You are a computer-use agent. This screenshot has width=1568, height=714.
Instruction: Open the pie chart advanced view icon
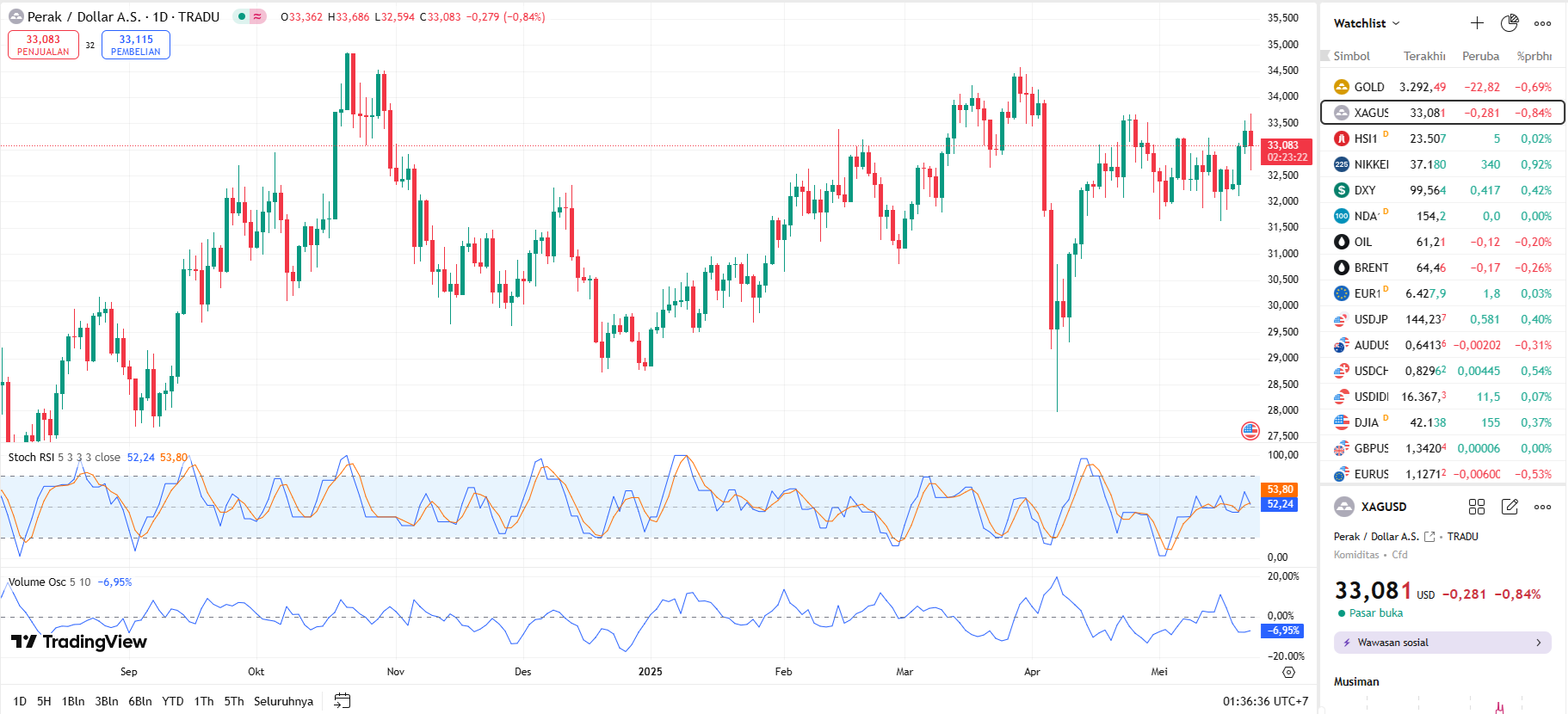click(x=1509, y=23)
